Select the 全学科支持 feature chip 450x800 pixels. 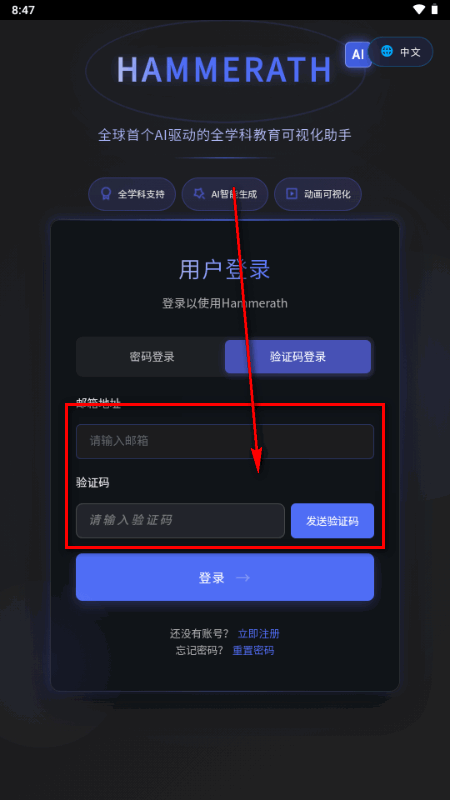[x=132, y=194]
